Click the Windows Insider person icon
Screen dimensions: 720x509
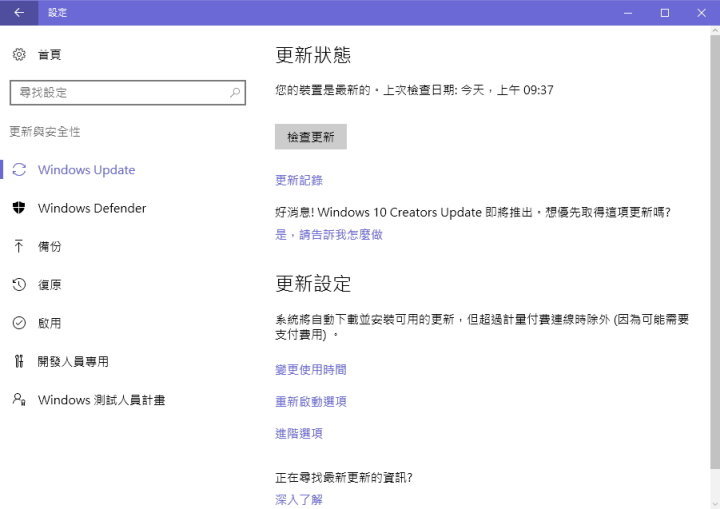[19, 400]
